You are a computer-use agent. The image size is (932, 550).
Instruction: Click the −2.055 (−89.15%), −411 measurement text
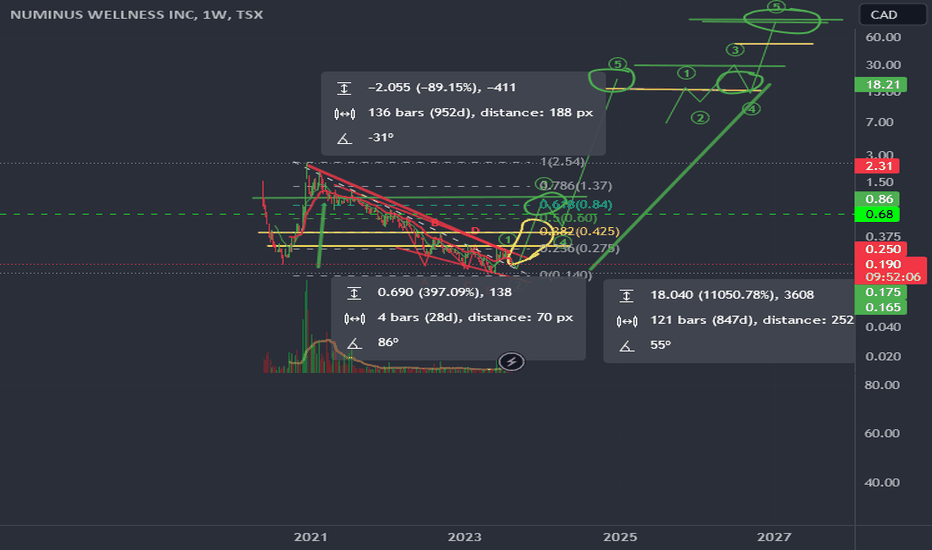coord(442,87)
